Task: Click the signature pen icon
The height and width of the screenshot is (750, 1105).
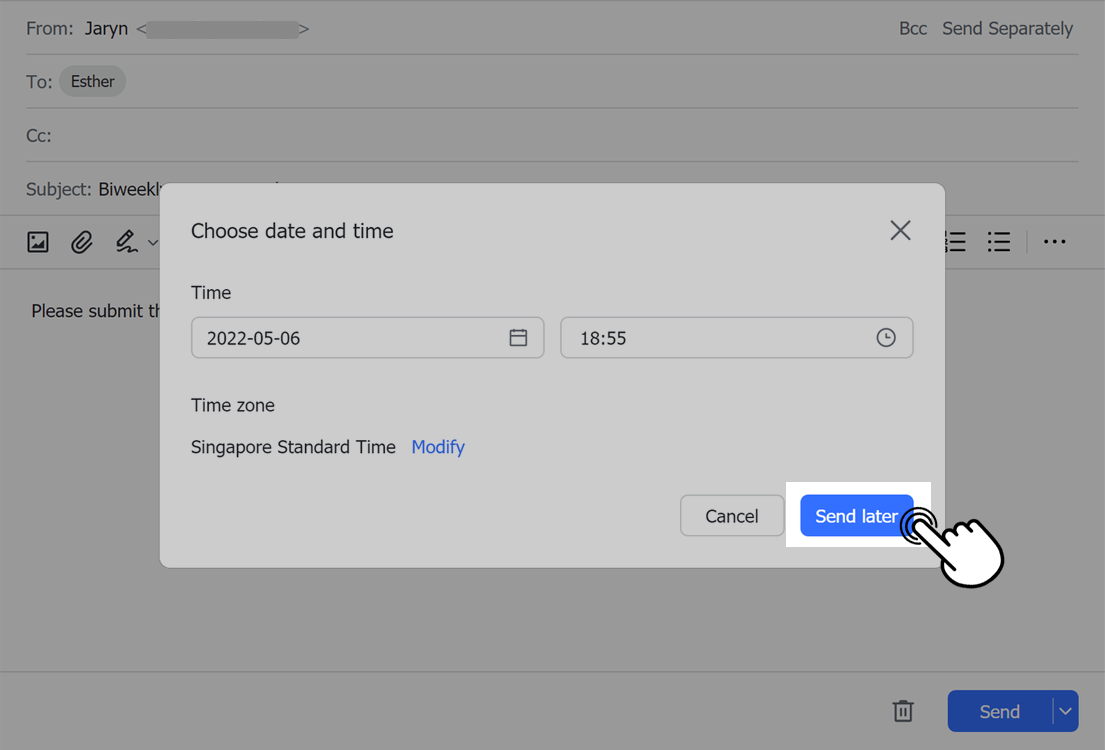Action: click(126, 242)
